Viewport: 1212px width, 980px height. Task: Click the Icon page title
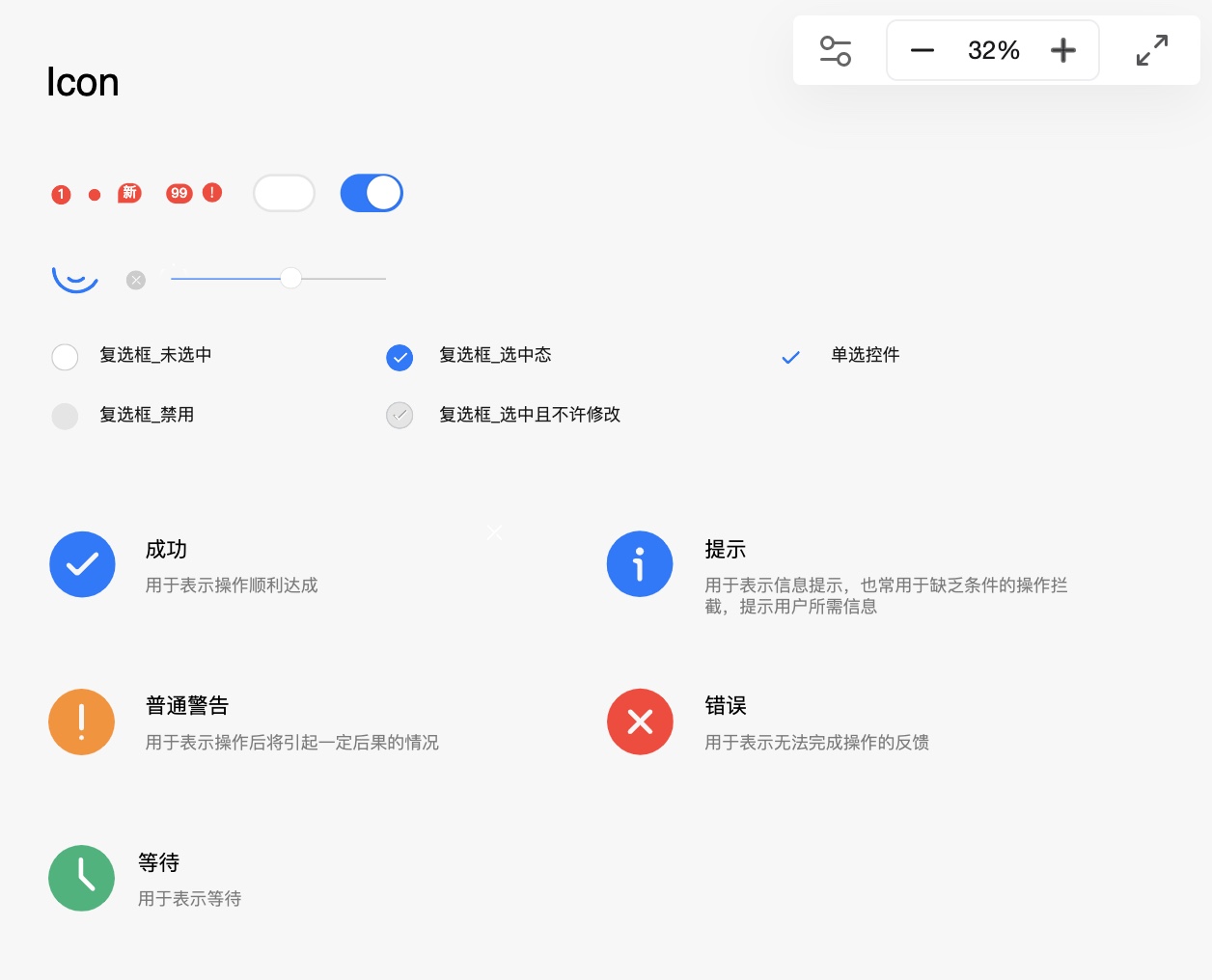(x=83, y=83)
